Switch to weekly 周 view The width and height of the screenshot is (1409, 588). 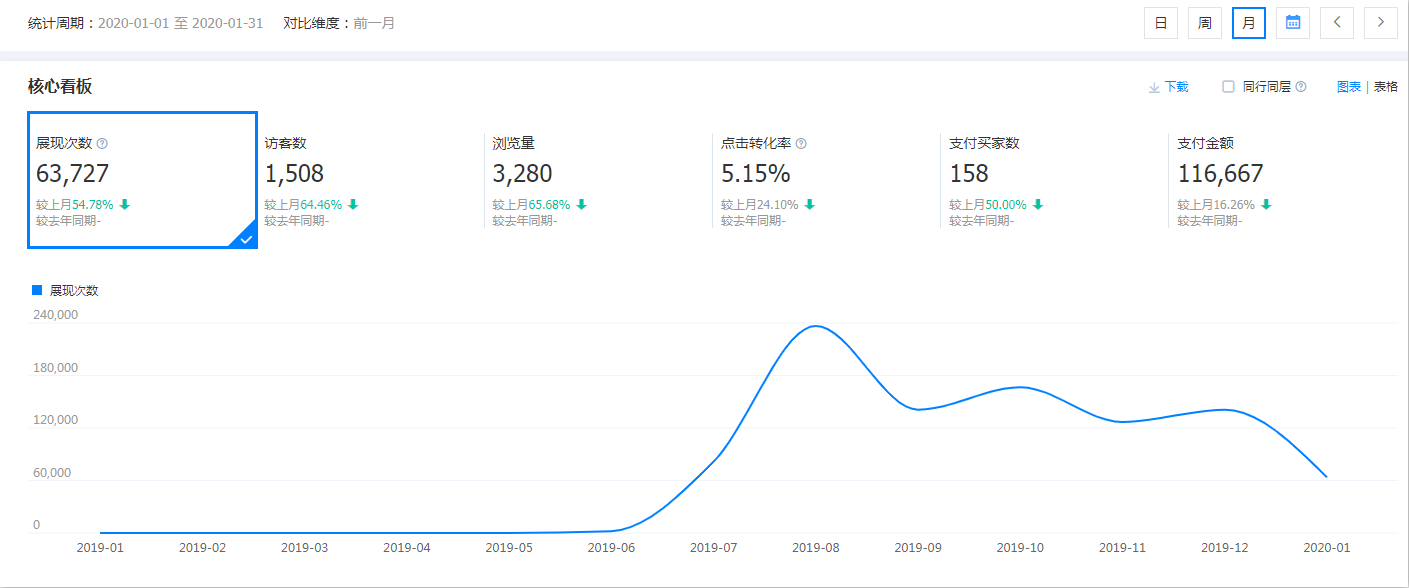point(1205,22)
